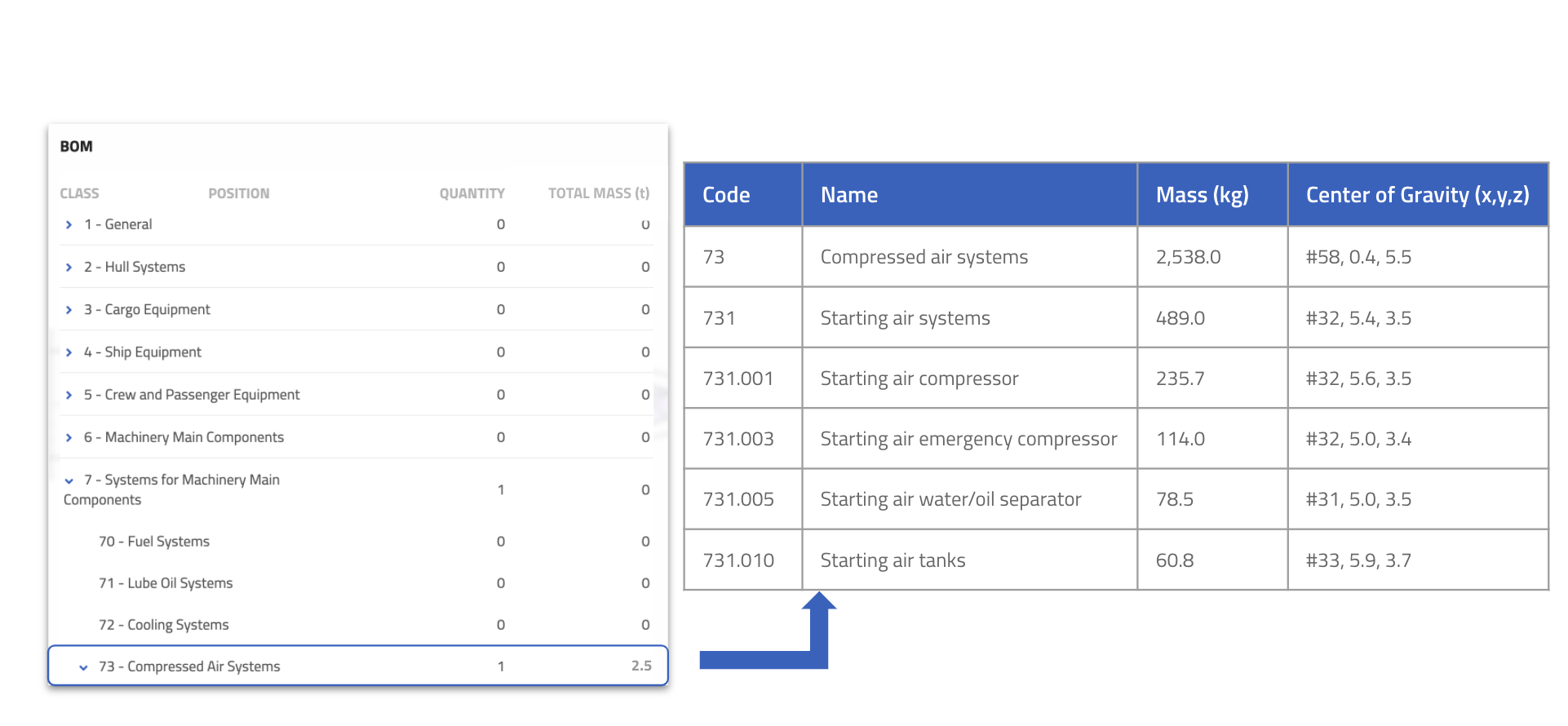Viewport: 1568px width, 726px height.
Task: Click the Center of Gravity header
Action: [x=1417, y=195]
